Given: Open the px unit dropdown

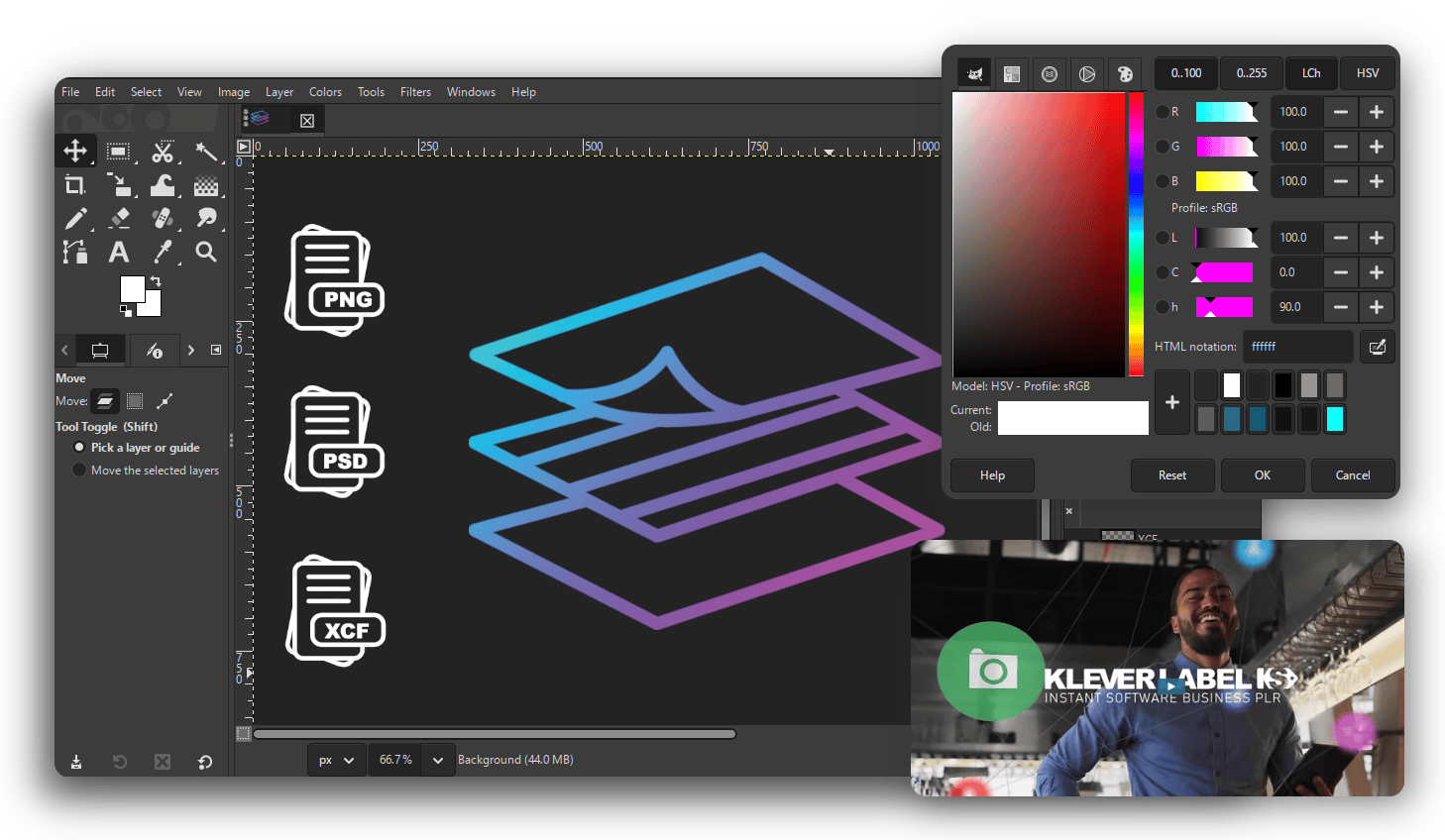Looking at the screenshot, I should [336, 759].
